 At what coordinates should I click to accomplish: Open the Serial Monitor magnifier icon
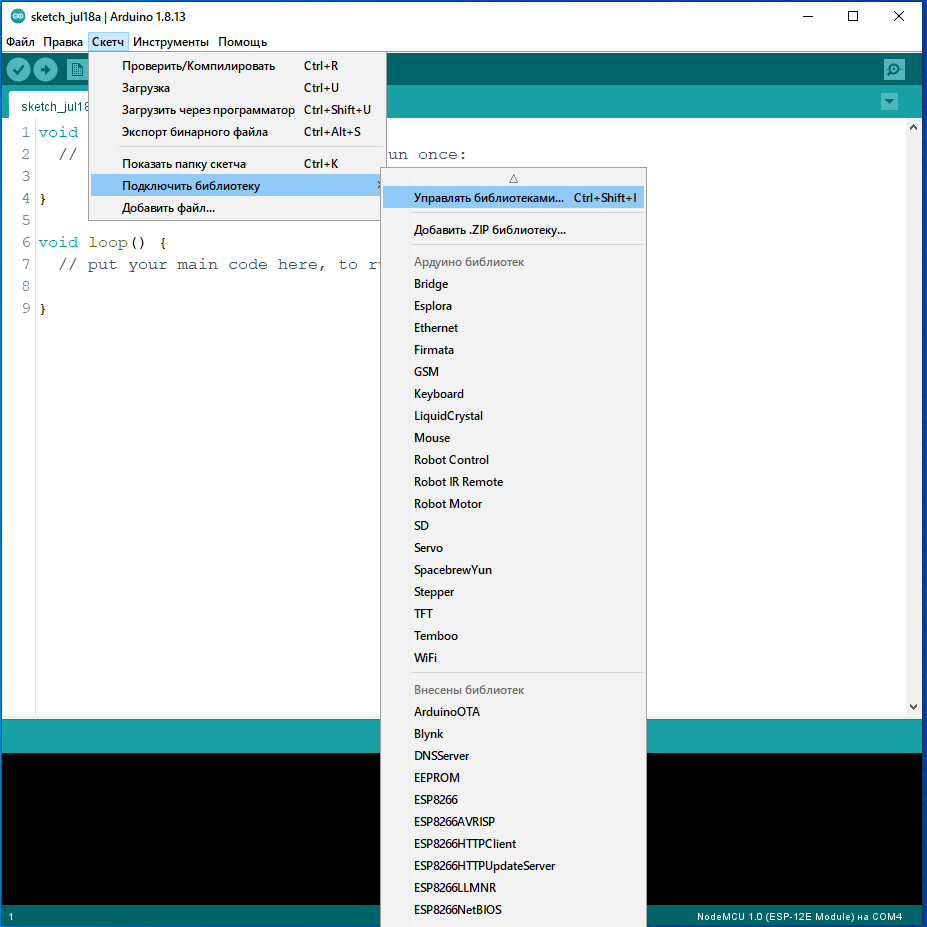click(894, 69)
